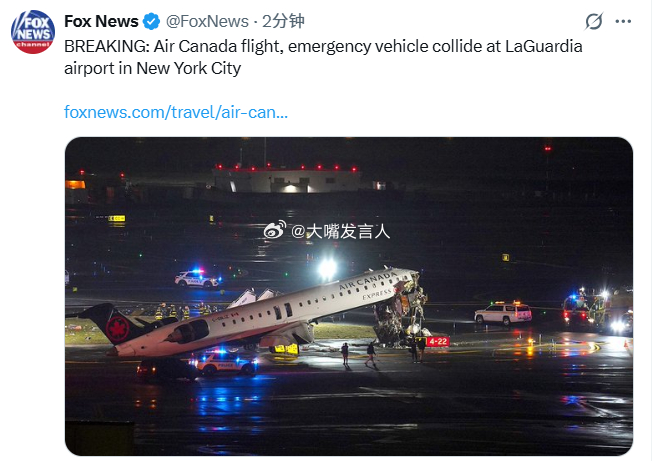
Task: Click the fire truck at the photo's right edge
Action: click(597, 310)
